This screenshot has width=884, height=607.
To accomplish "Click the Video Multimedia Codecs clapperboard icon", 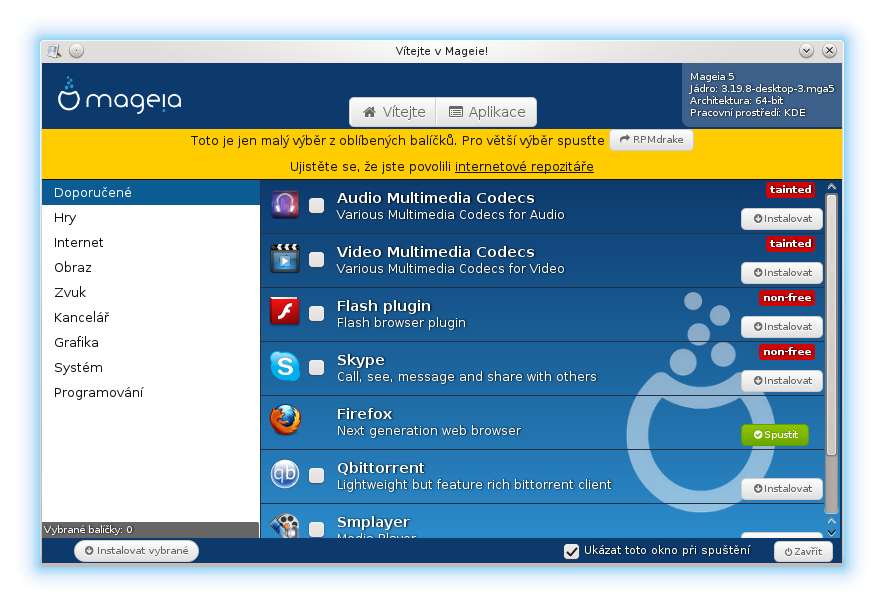I will coord(285,259).
